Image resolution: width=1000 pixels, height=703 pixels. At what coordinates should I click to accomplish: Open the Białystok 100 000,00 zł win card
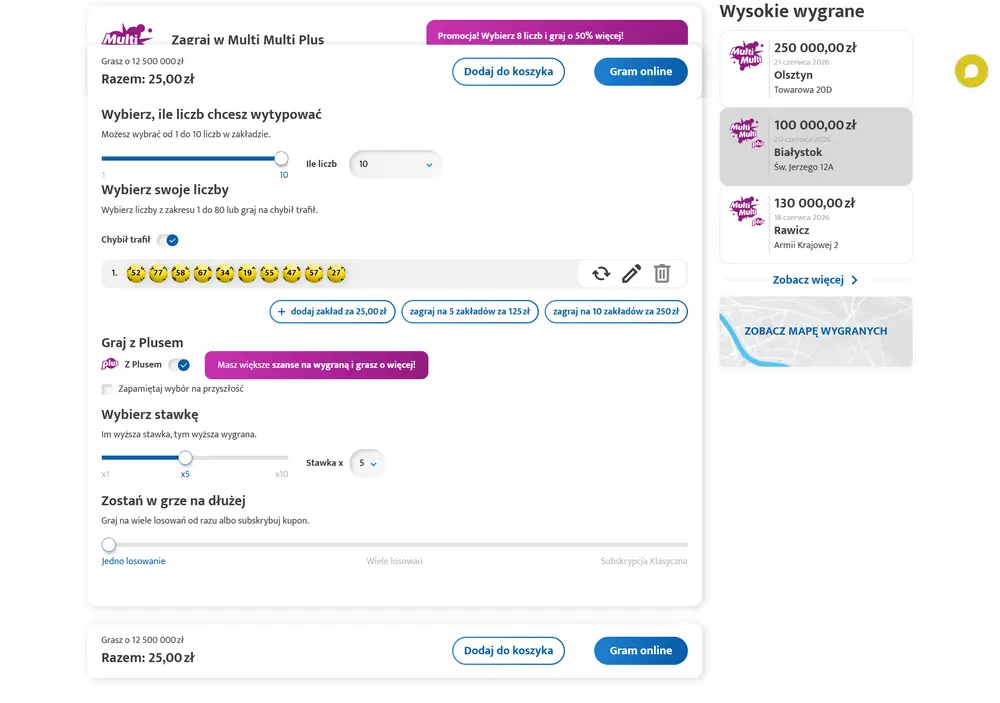[x=816, y=147]
